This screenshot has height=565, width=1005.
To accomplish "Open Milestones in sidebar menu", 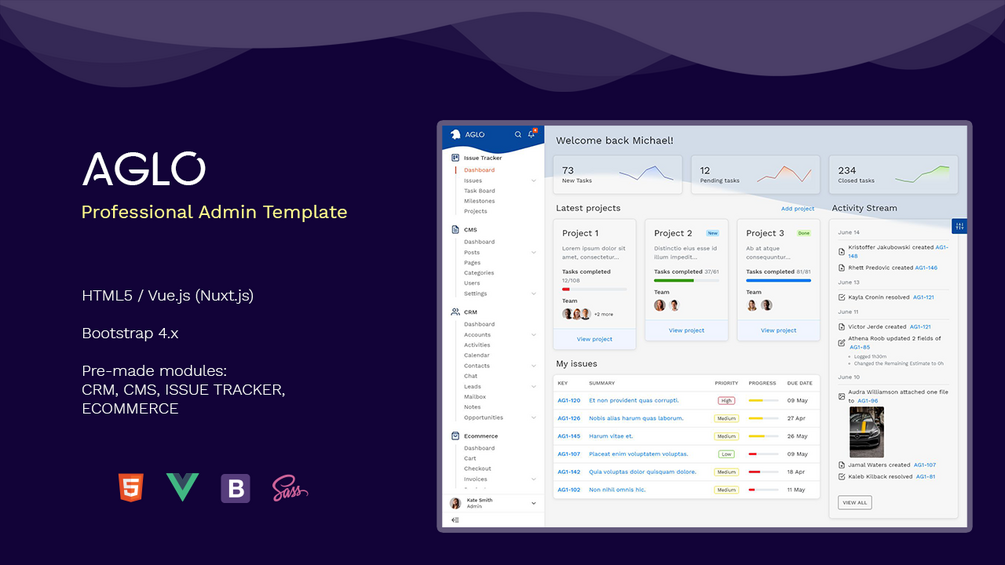I will coord(479,201).
